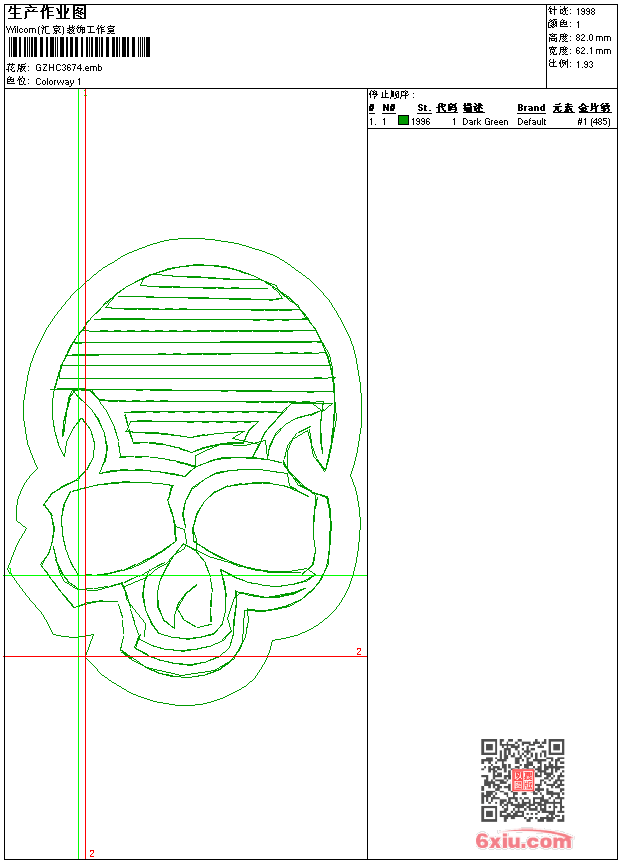
Task: Open the 6xiu.com watermark link
Action: (523, 841)
